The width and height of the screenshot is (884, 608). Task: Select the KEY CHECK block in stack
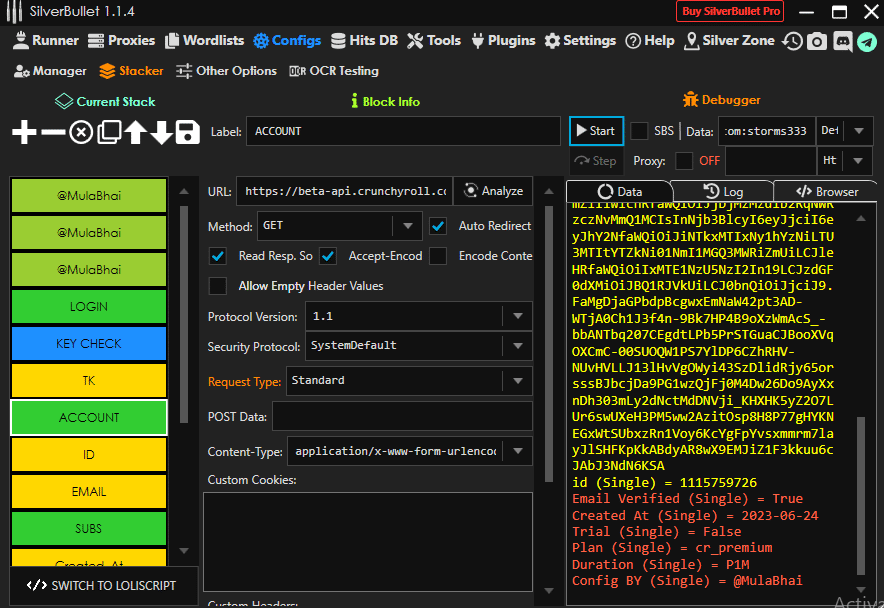(x=89, y=343)
